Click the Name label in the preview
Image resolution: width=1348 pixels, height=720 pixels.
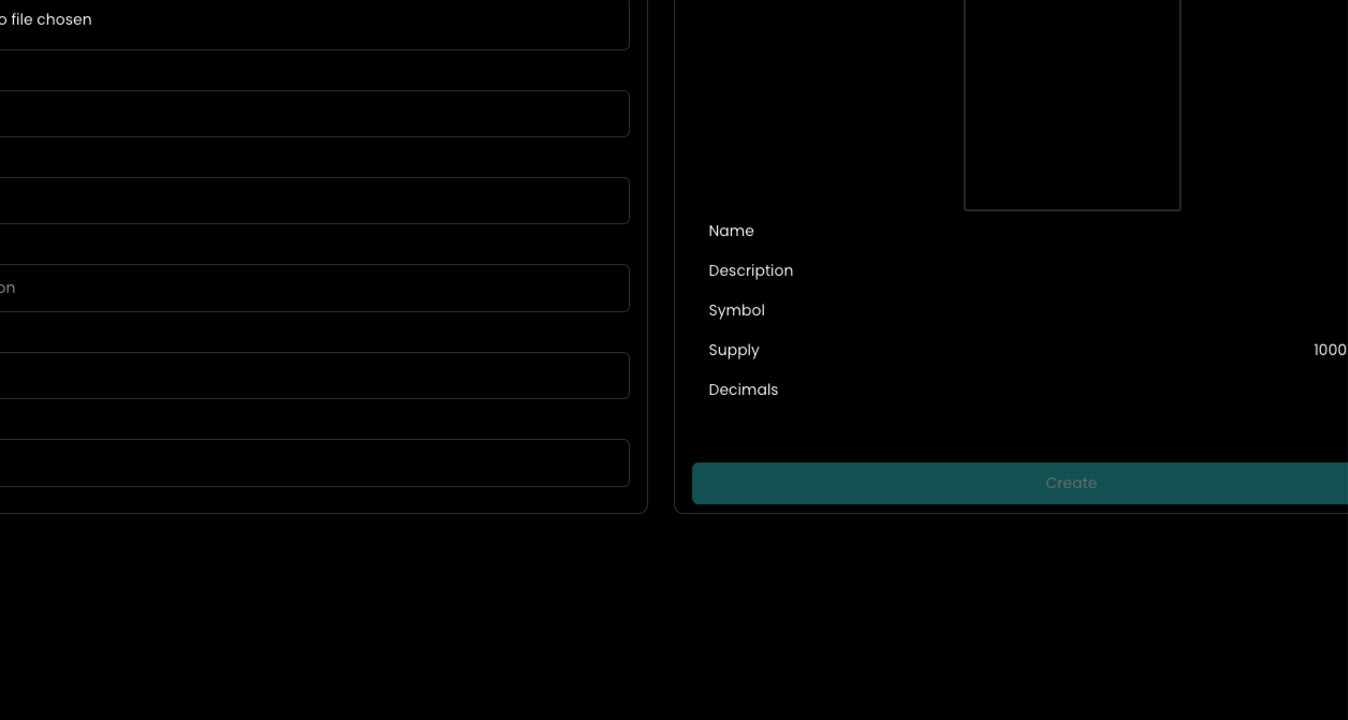tap(731, 231)
